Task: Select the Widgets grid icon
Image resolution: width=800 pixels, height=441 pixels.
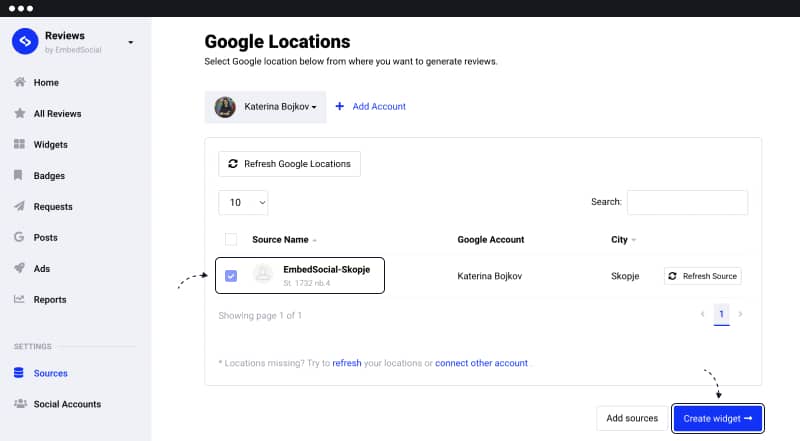Action: pos(19,144)
